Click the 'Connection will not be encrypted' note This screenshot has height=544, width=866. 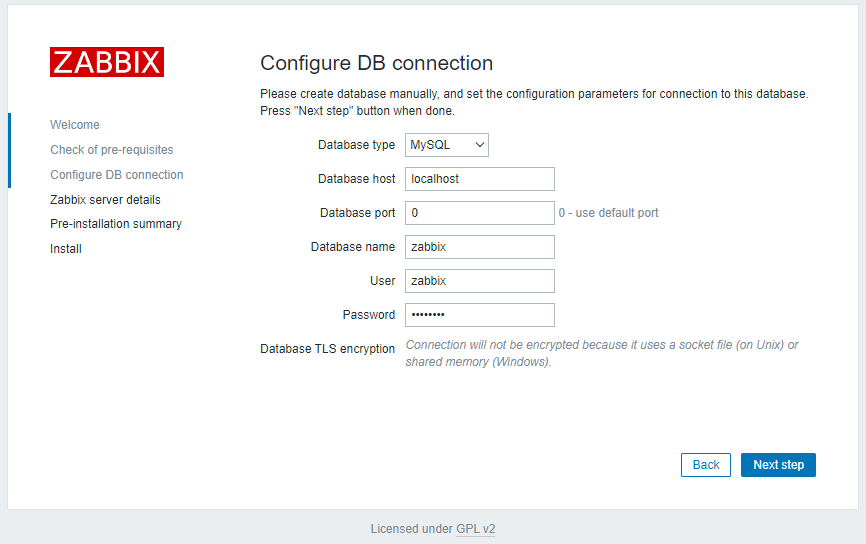(x=602, y=353)
